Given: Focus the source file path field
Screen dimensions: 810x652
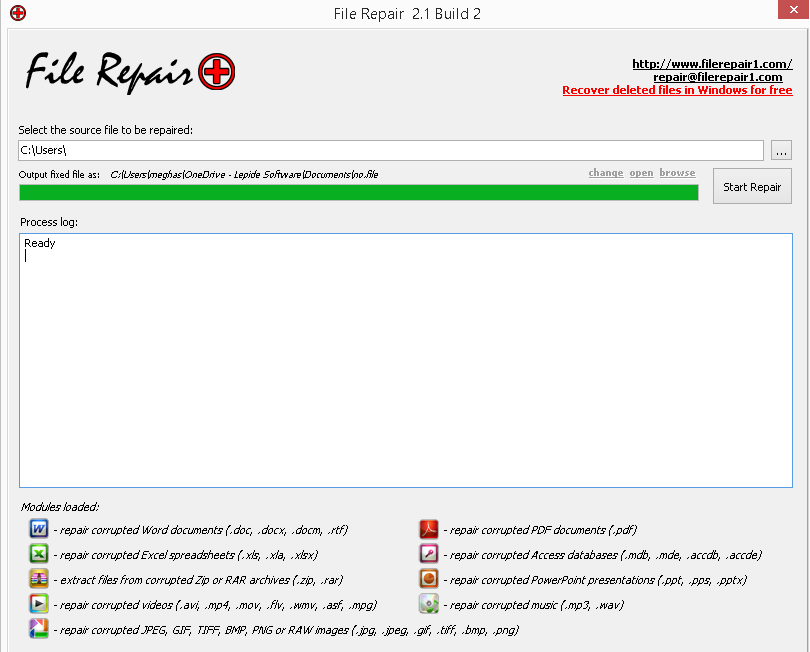Looking at the screenshot, I should [391, 150].
